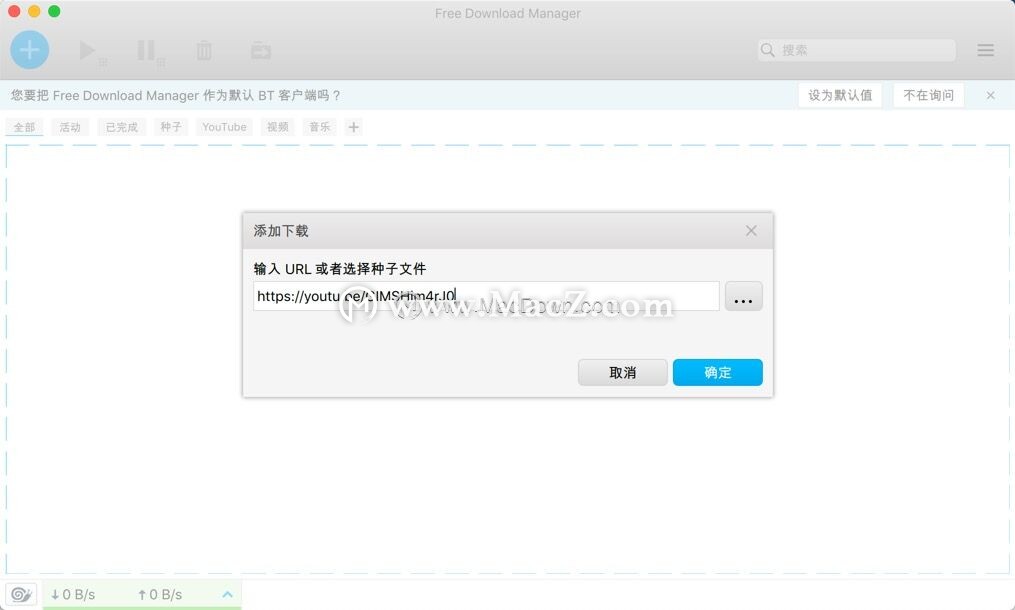Click the magnifier icon in search field
Screen dimensions: 1015x610
coord(767,49)
